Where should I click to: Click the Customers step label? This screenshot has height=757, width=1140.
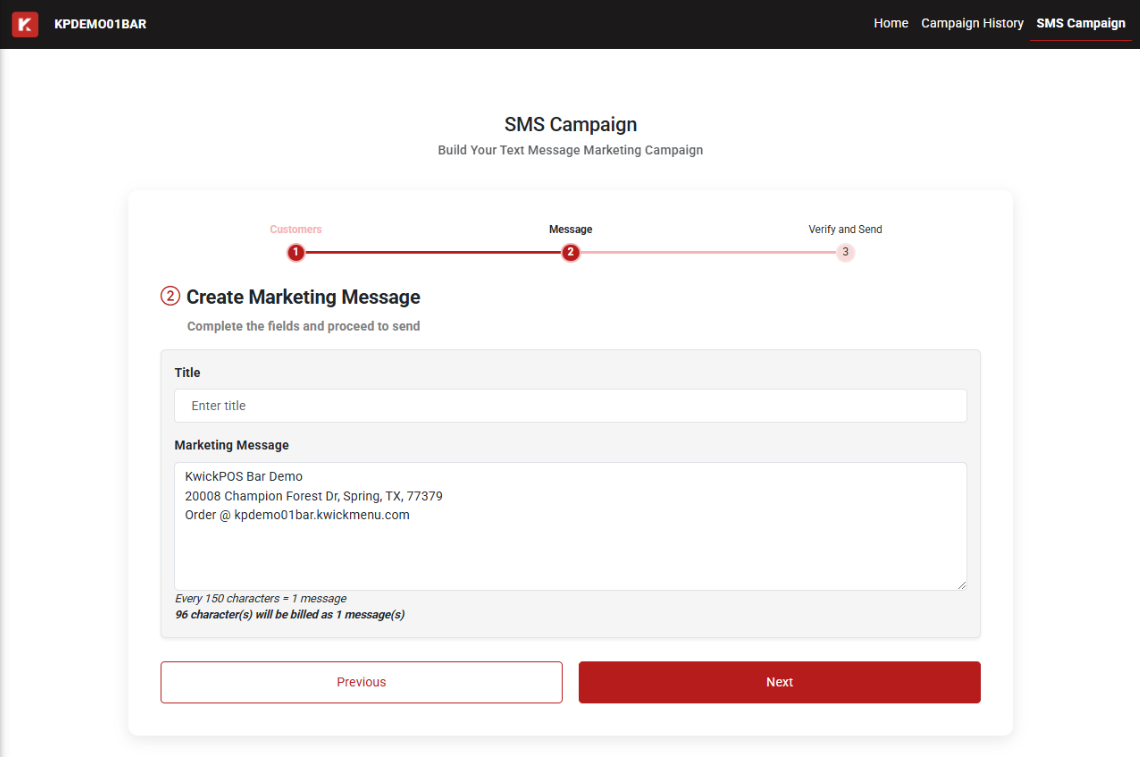tap(296, 229)
